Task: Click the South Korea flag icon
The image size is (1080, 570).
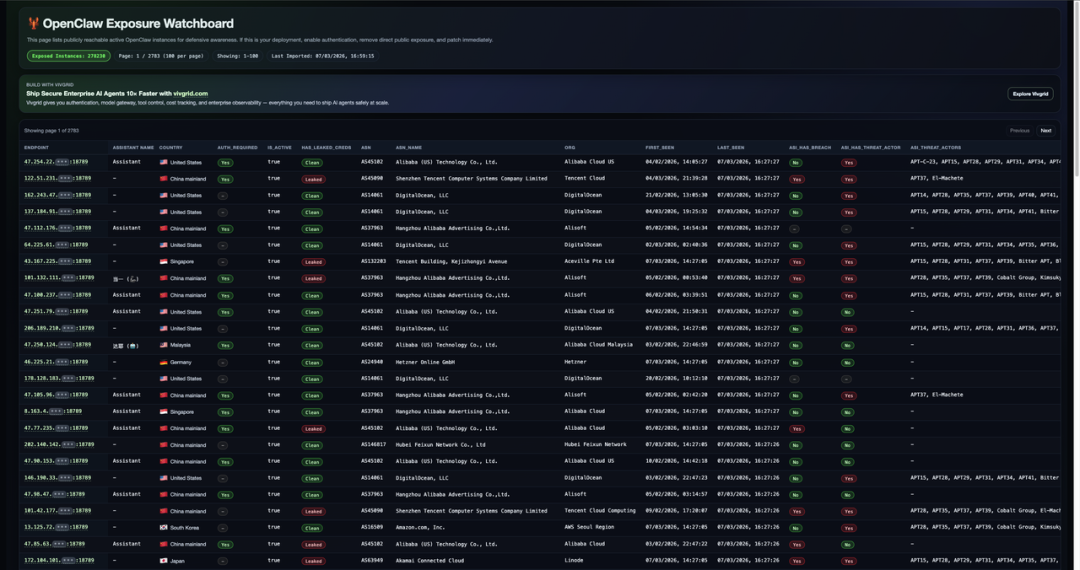Action: click(x=163, y=528)
